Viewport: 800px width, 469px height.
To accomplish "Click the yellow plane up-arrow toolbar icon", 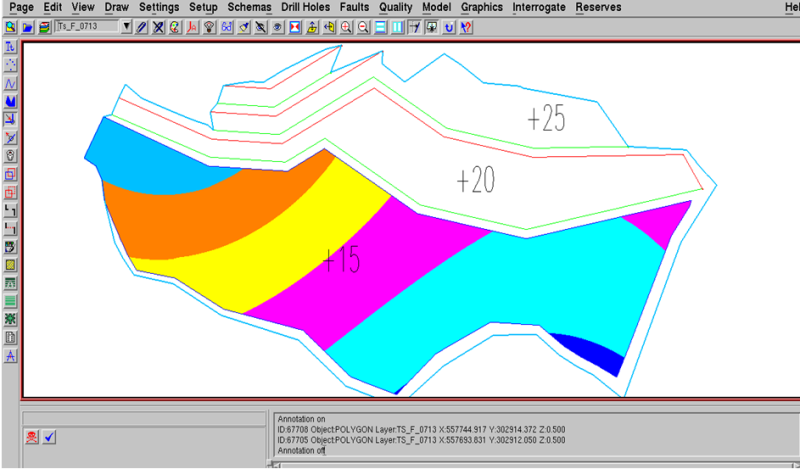I will [312, 27].
